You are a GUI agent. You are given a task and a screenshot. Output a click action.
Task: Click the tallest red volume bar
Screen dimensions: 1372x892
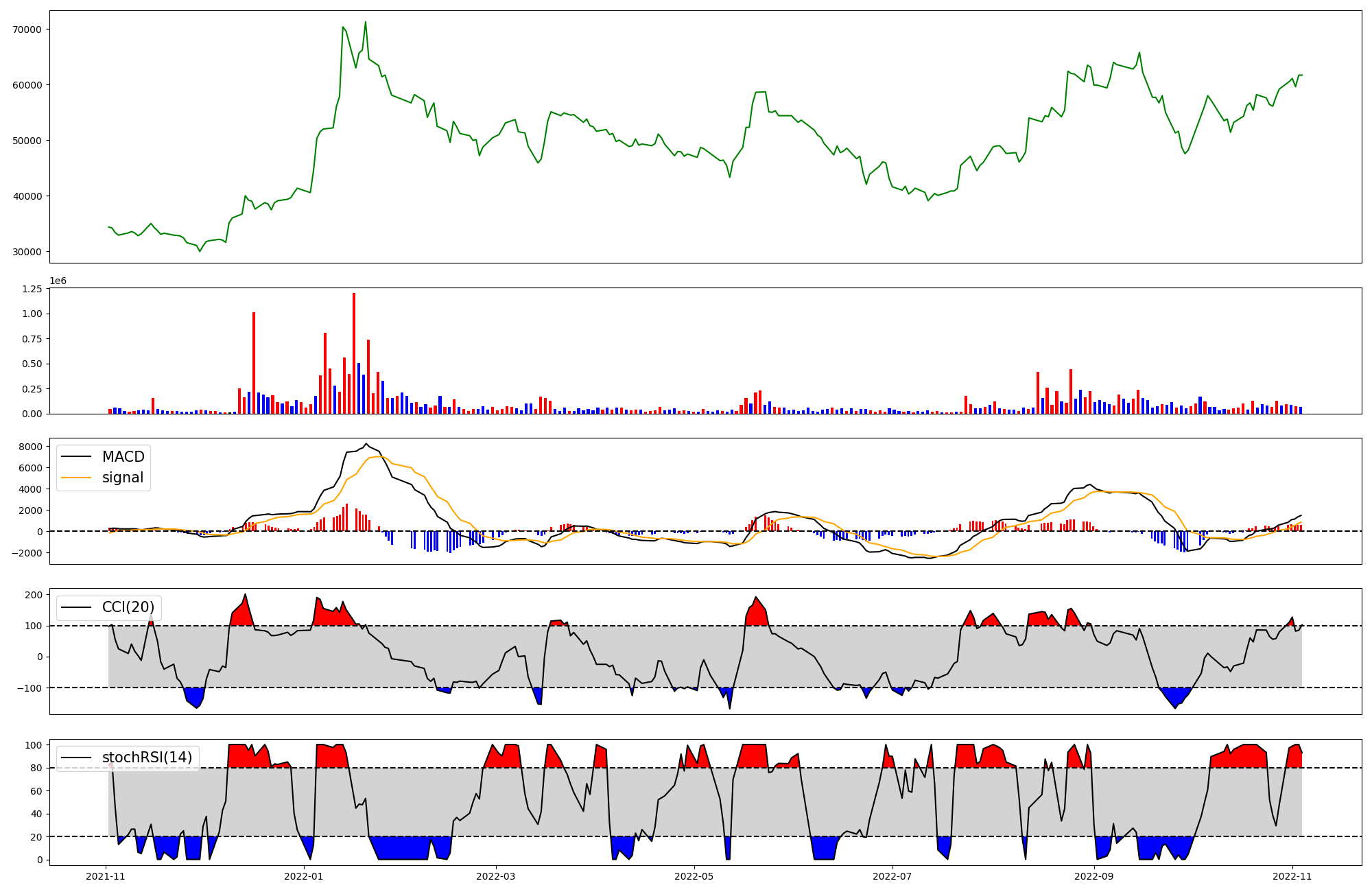[354, 353]
